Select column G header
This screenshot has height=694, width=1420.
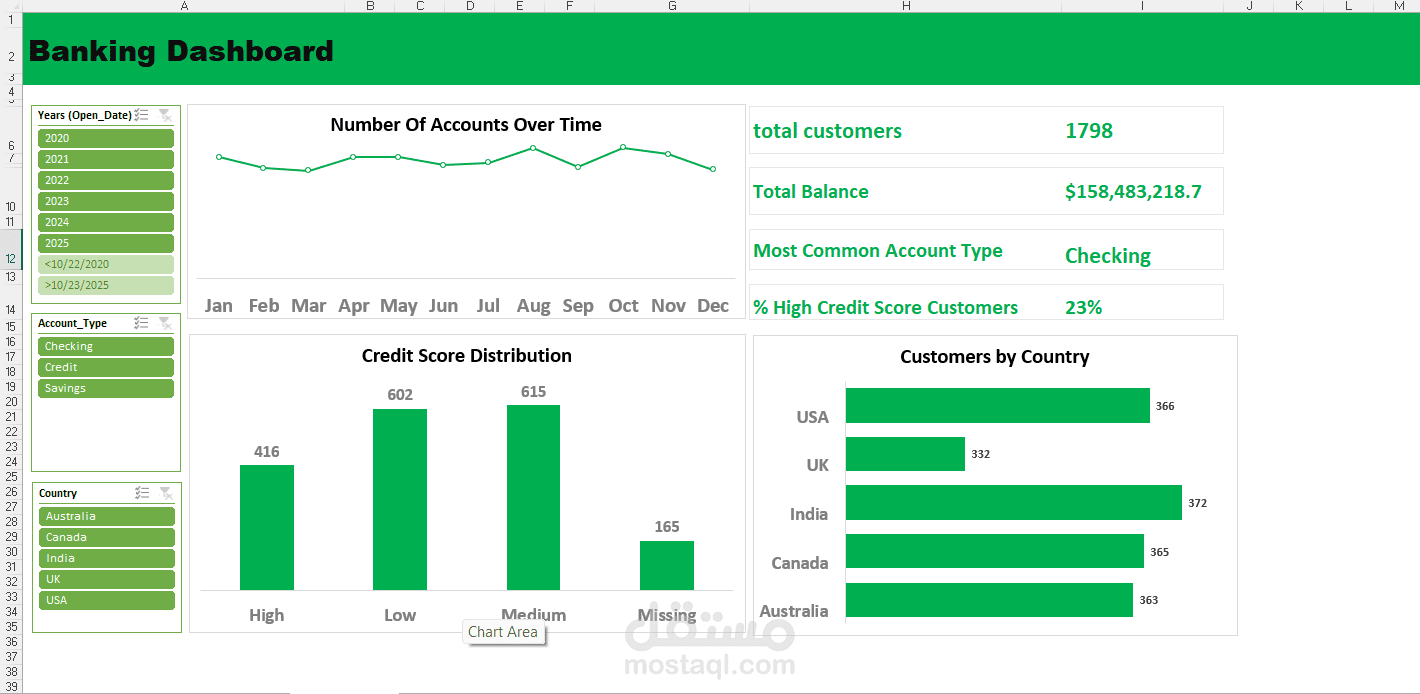pyautogui.click(x=672, y=6)
